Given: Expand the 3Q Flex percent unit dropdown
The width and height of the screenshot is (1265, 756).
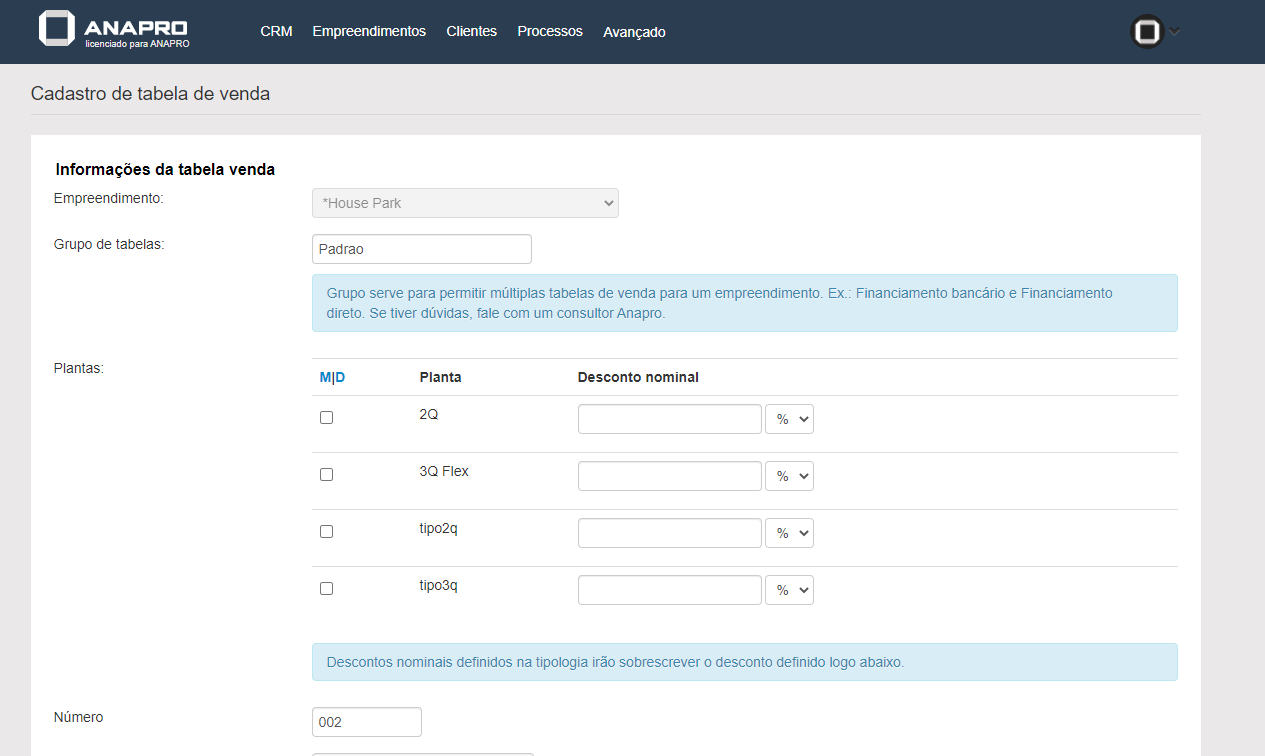Looking at the screenshot, I should pos(789,476).
